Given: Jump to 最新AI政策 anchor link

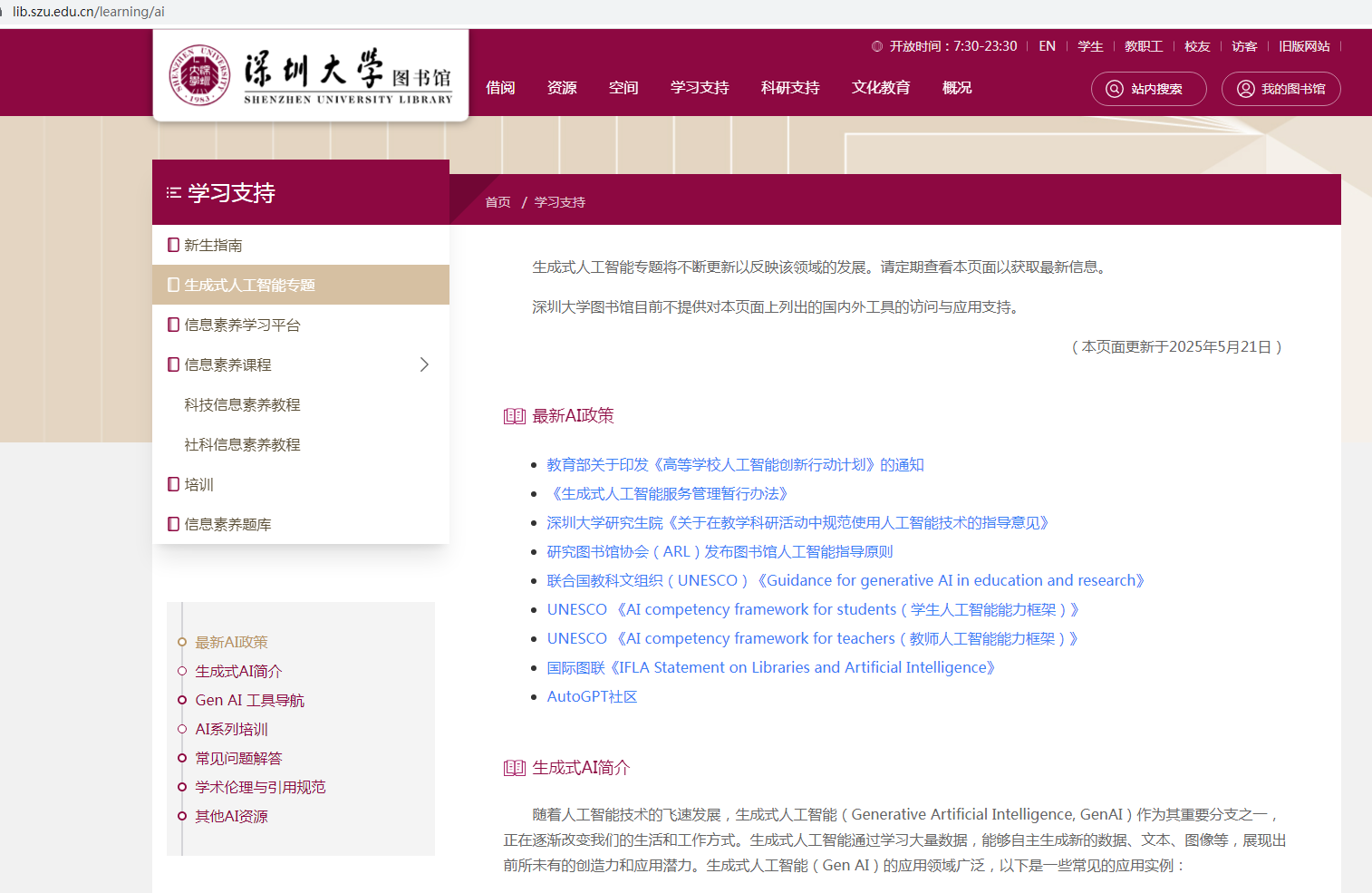Looking at the screenshot, I should coord(231,642).
